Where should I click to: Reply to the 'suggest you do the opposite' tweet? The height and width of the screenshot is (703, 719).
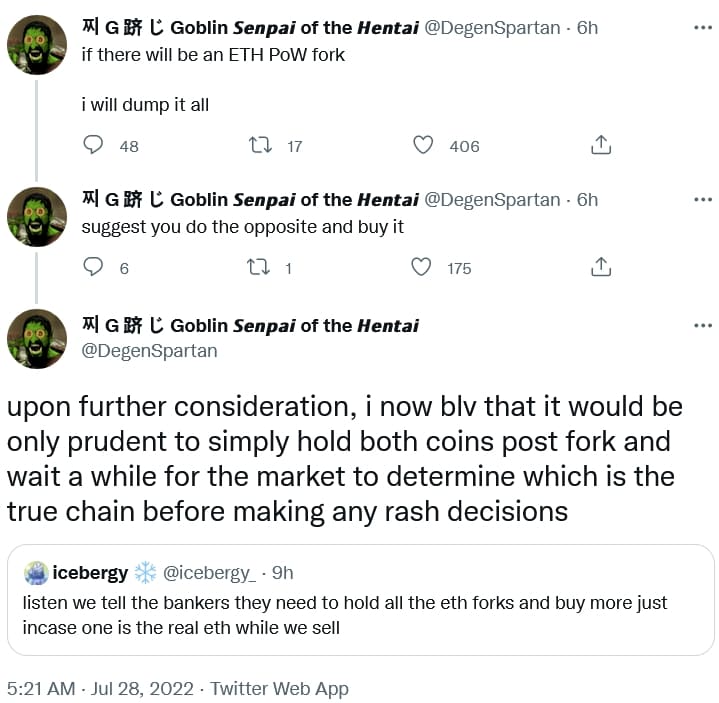[93, 266]
